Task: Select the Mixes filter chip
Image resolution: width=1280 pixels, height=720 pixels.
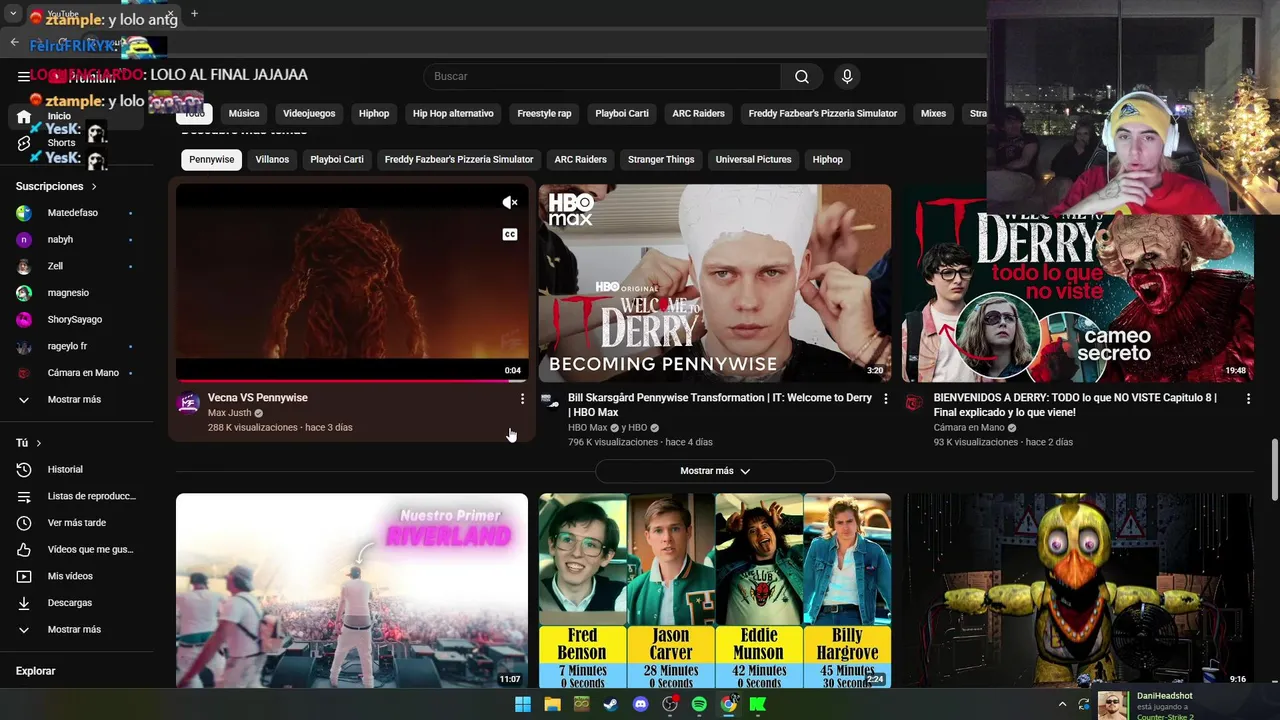Action: (933, 113)
